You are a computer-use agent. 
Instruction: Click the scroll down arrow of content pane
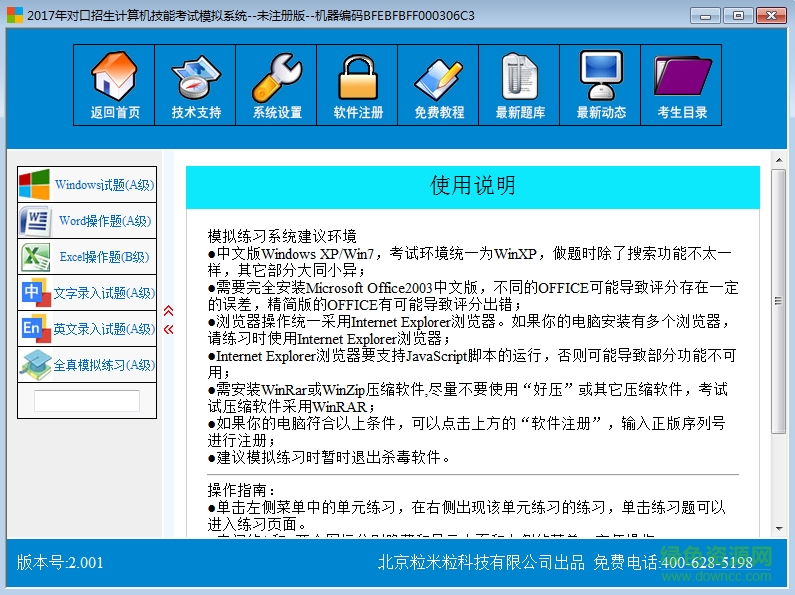[779, 530]
